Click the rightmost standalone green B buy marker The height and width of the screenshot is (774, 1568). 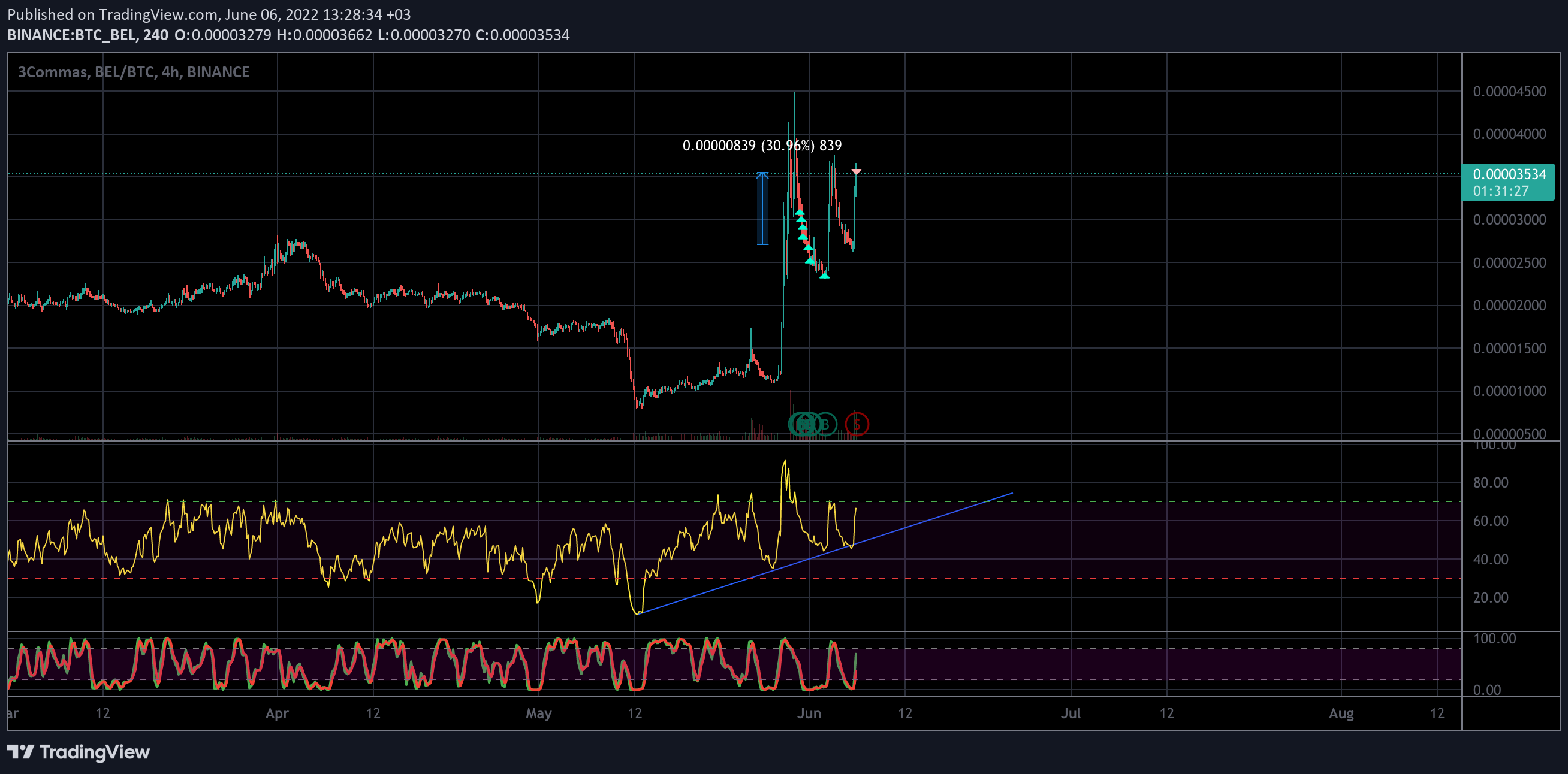pos(825,424)
